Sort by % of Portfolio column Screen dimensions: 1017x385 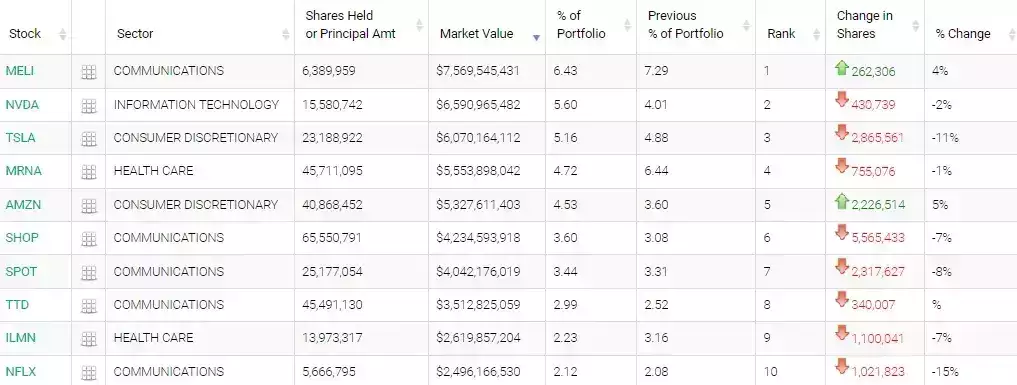pos(627,25)
